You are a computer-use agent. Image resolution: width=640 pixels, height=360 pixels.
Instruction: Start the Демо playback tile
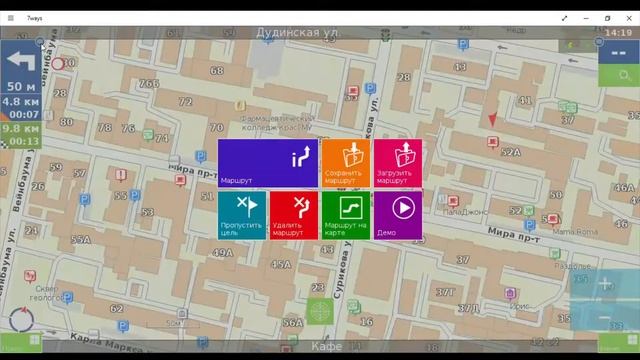click(x=398, y=216)
